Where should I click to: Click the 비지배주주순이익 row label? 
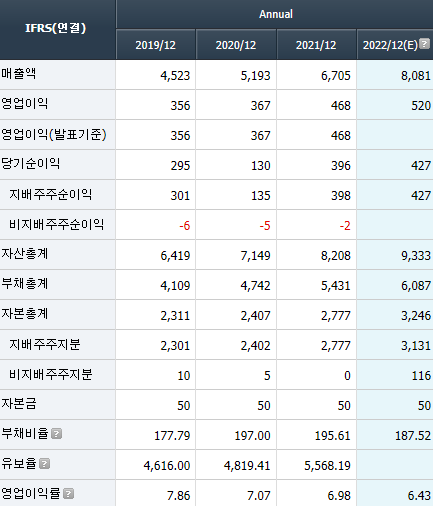coord(56,224)
